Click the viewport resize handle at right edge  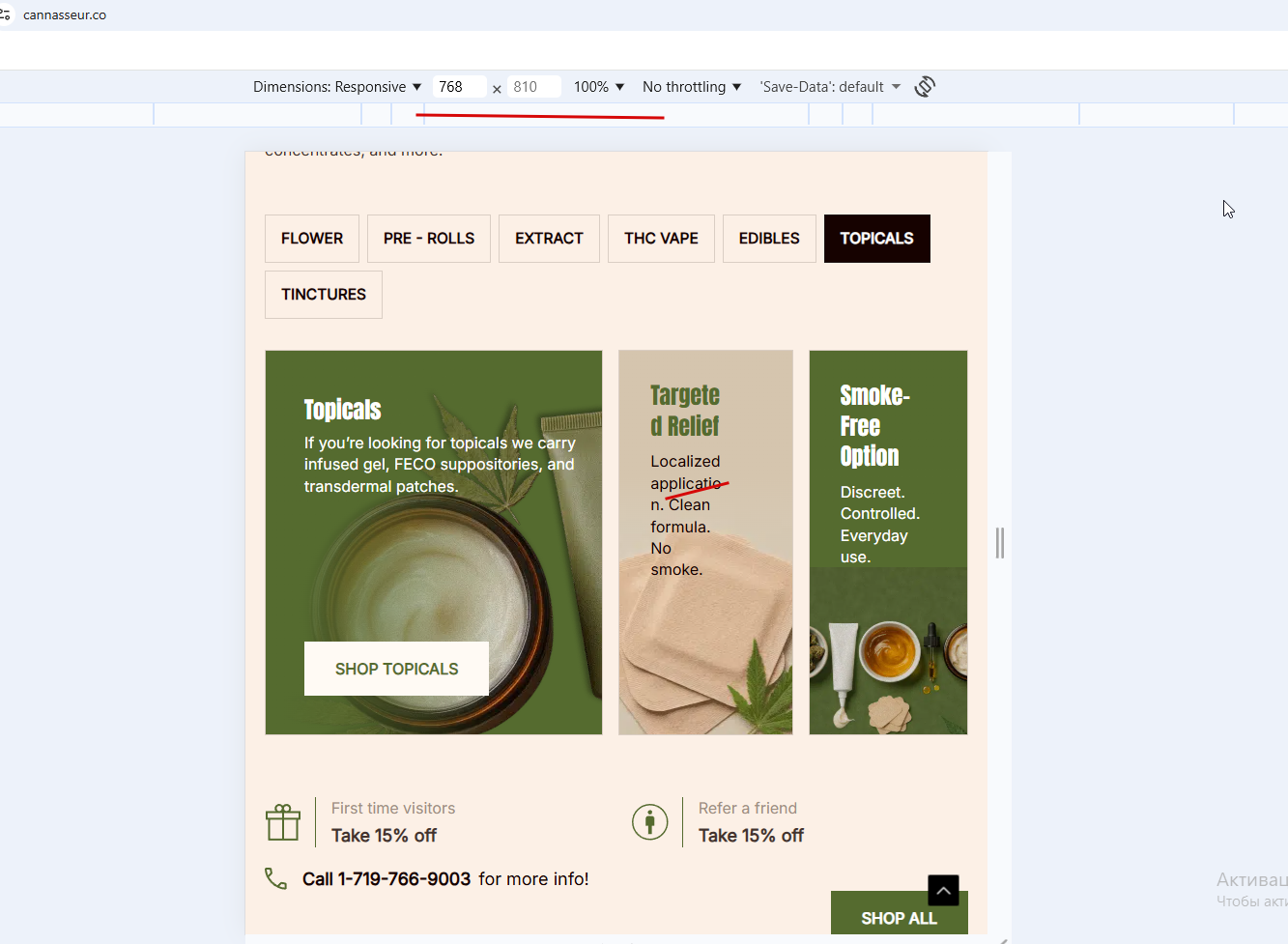(x=1000, y=543)
